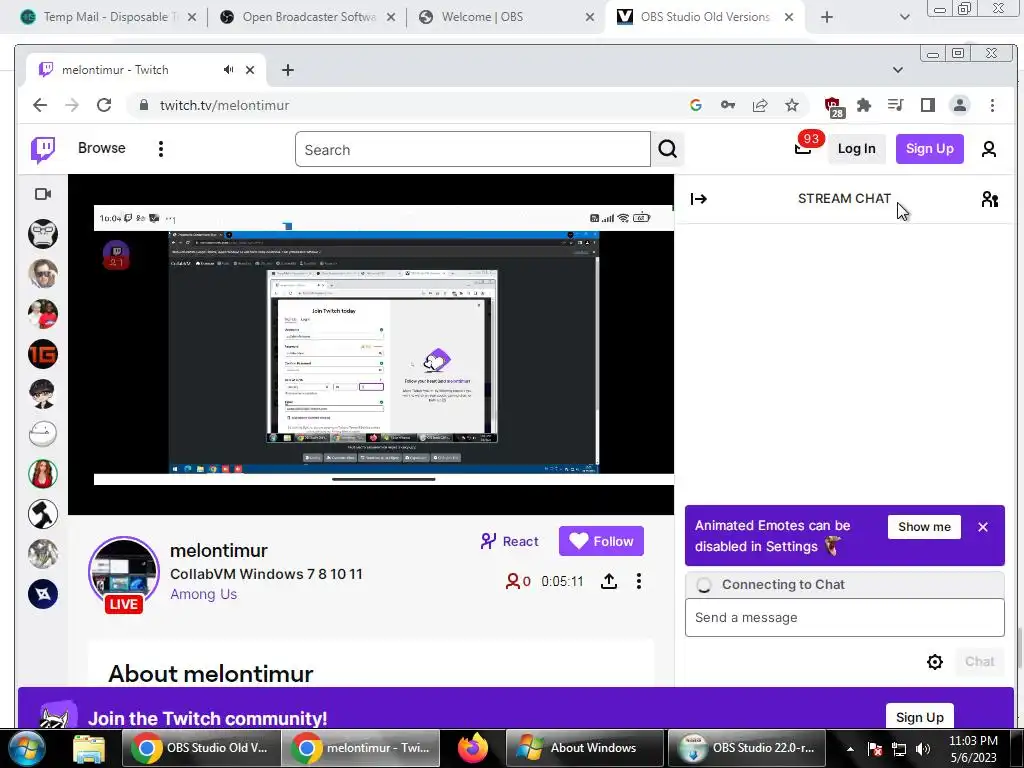
Task: Open the taskbar clock showing 11:03 PM
Action: (973, 749)
